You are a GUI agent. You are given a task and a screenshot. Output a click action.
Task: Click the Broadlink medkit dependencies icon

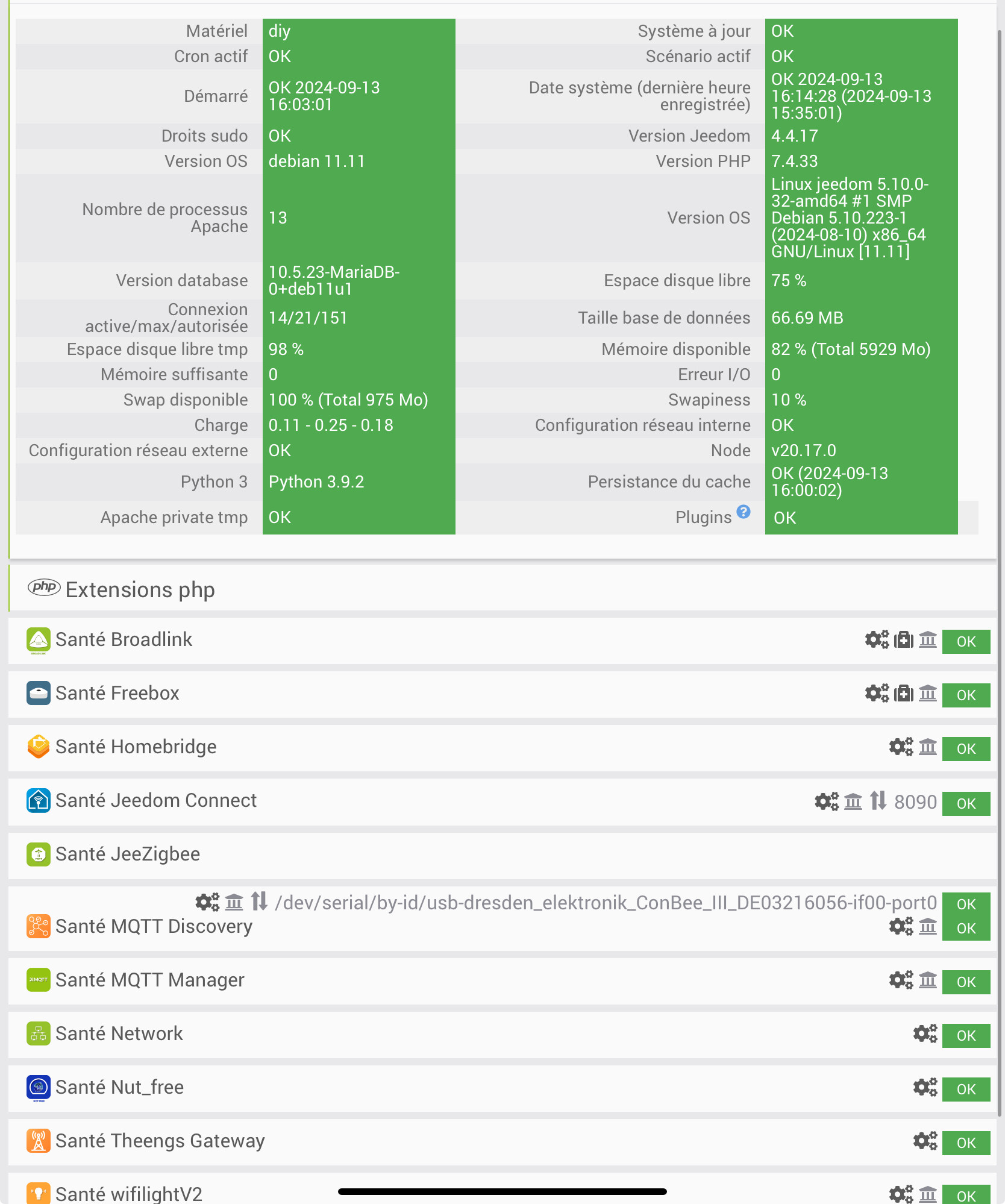coord(903,639)
